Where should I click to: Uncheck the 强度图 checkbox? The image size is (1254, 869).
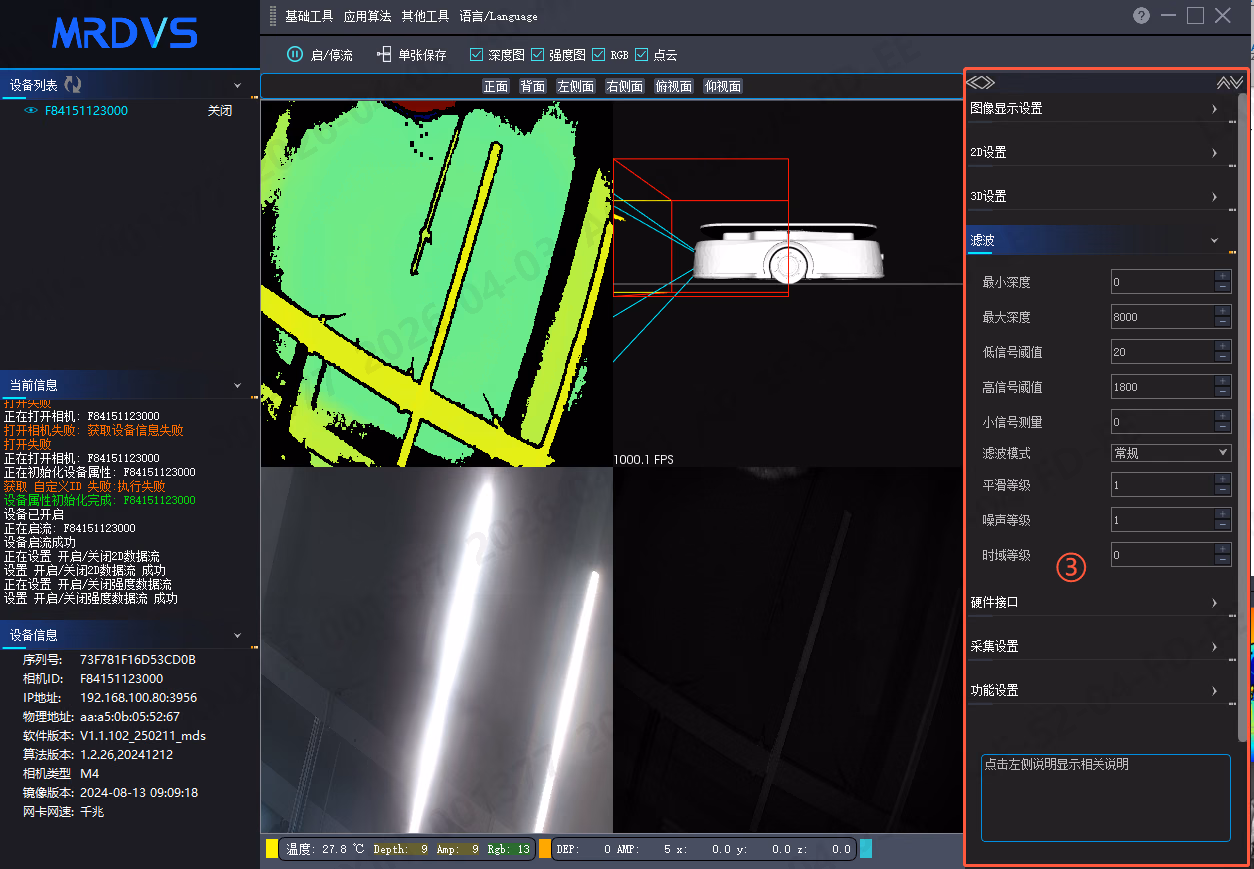pos(537,55)
